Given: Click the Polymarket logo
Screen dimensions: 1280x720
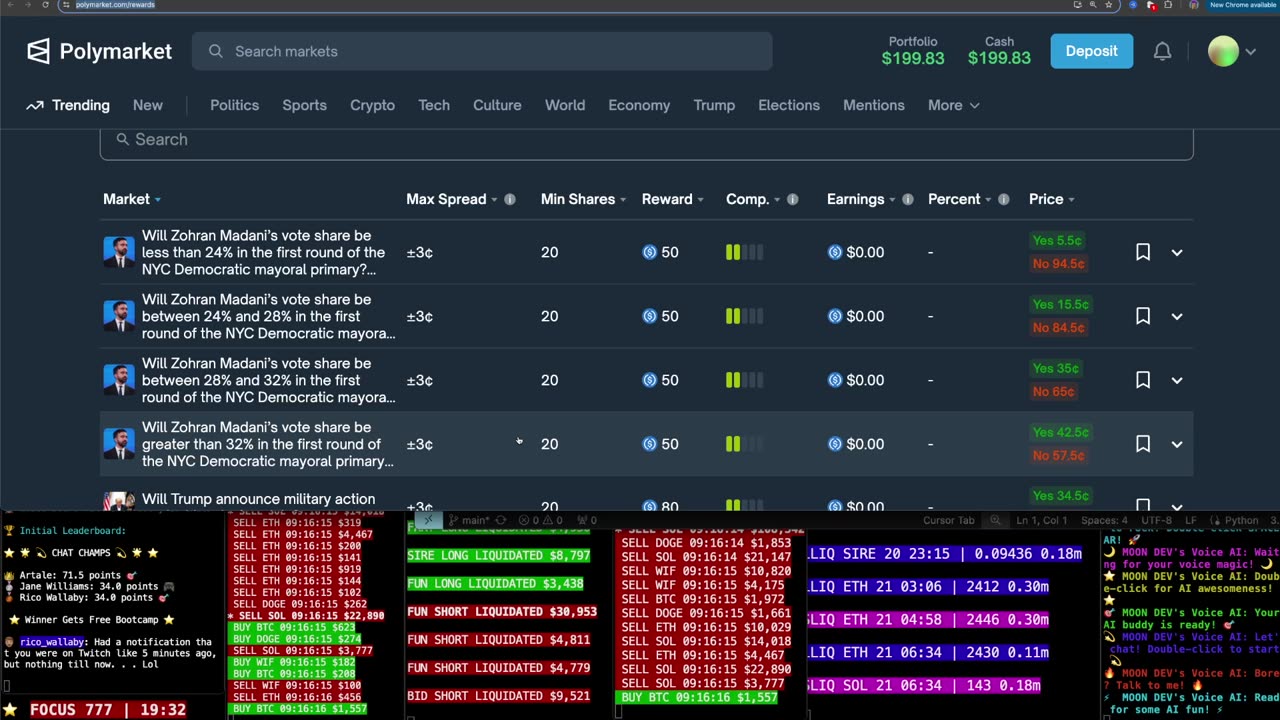Looking at the screenshot, I should [x=99, y=51].
